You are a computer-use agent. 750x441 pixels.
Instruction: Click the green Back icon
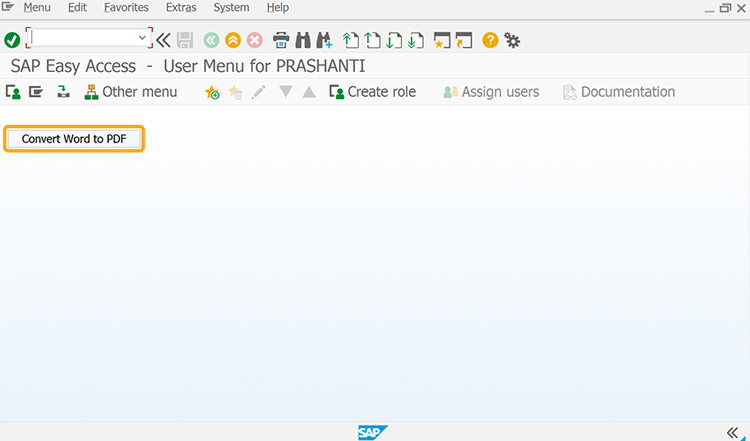coord(211,40)
